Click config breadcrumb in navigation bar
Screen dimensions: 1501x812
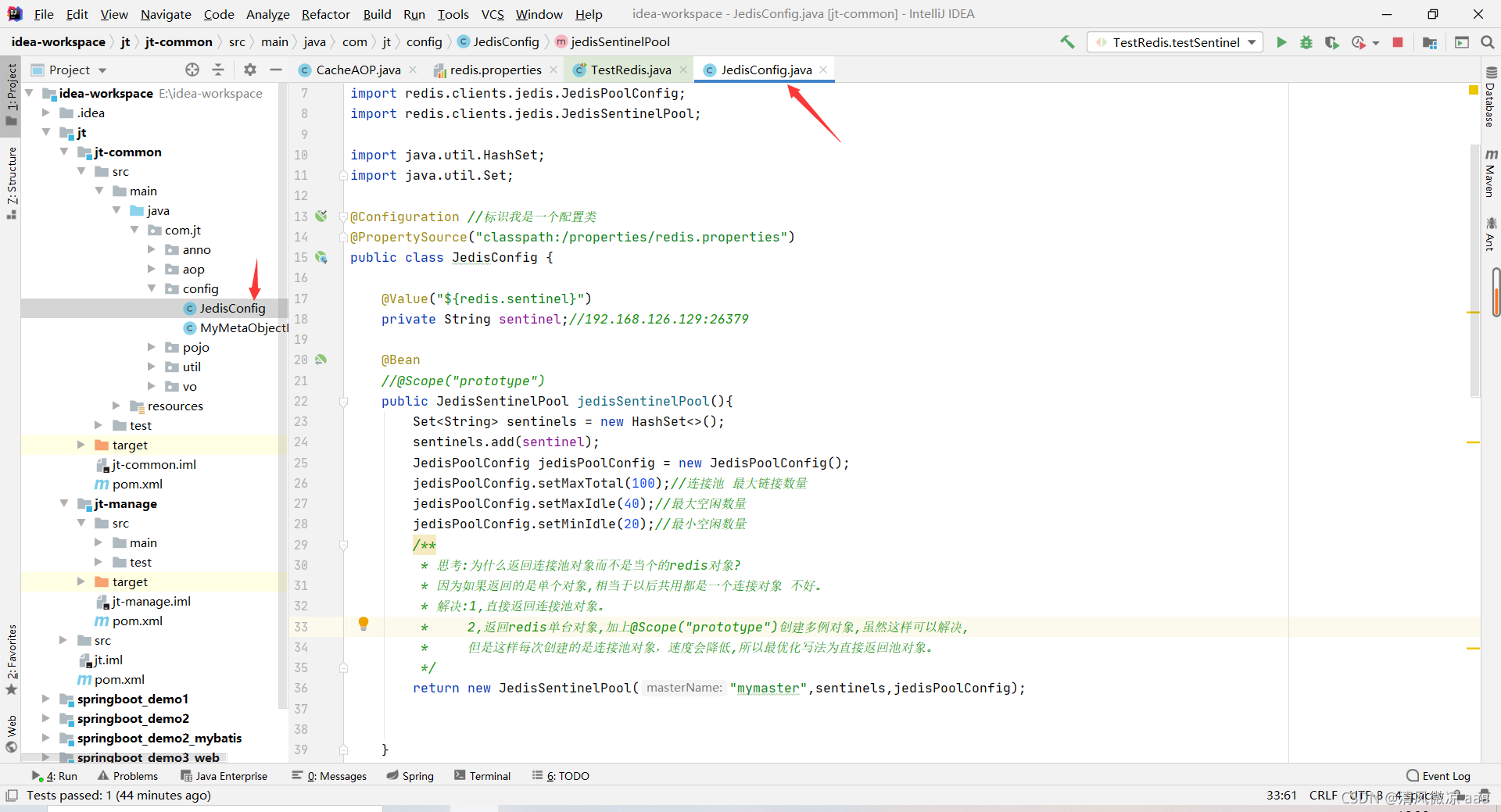425,42
